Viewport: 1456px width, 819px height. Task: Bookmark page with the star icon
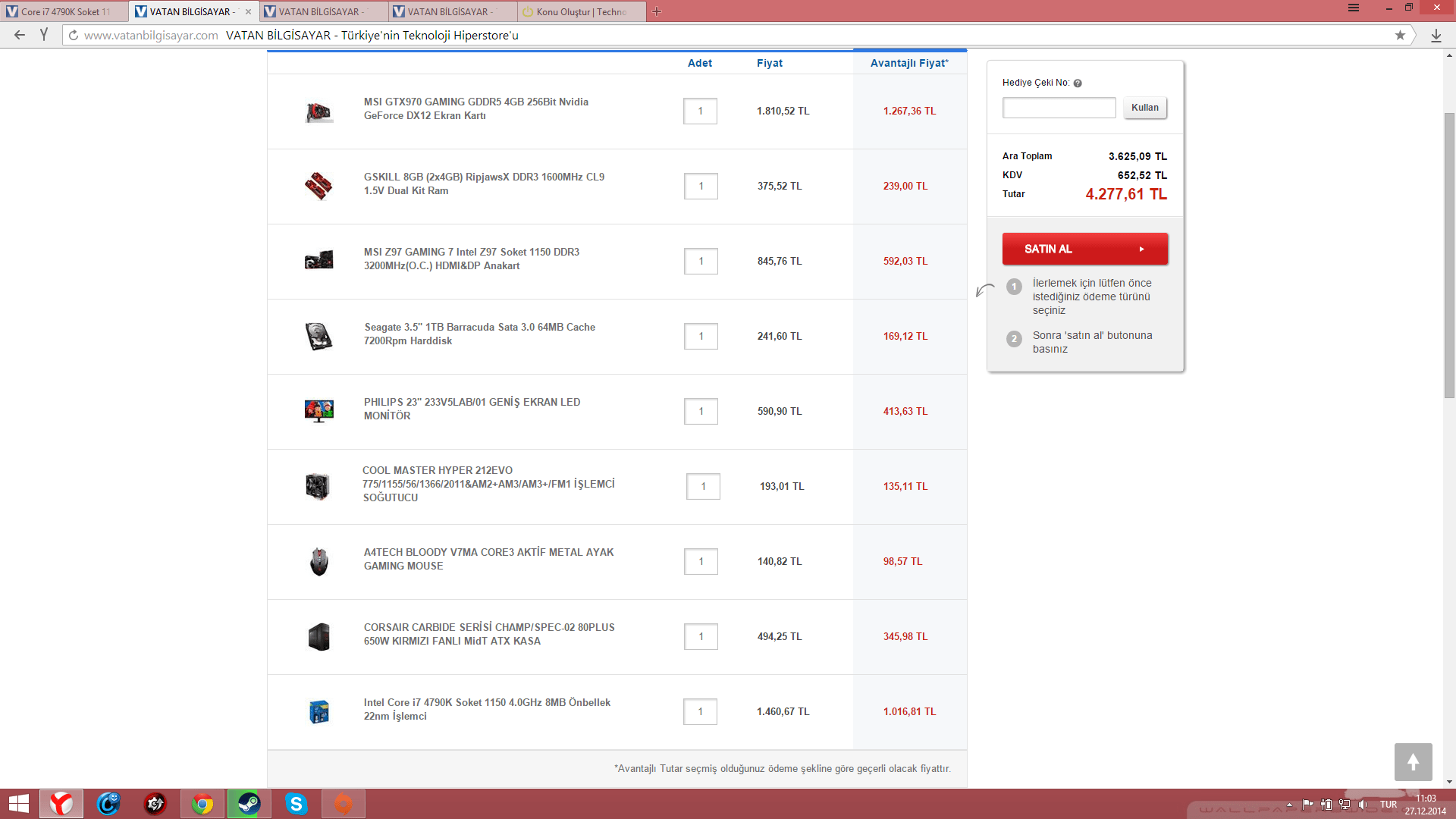pyautogui.click(x=1400, y=35)
